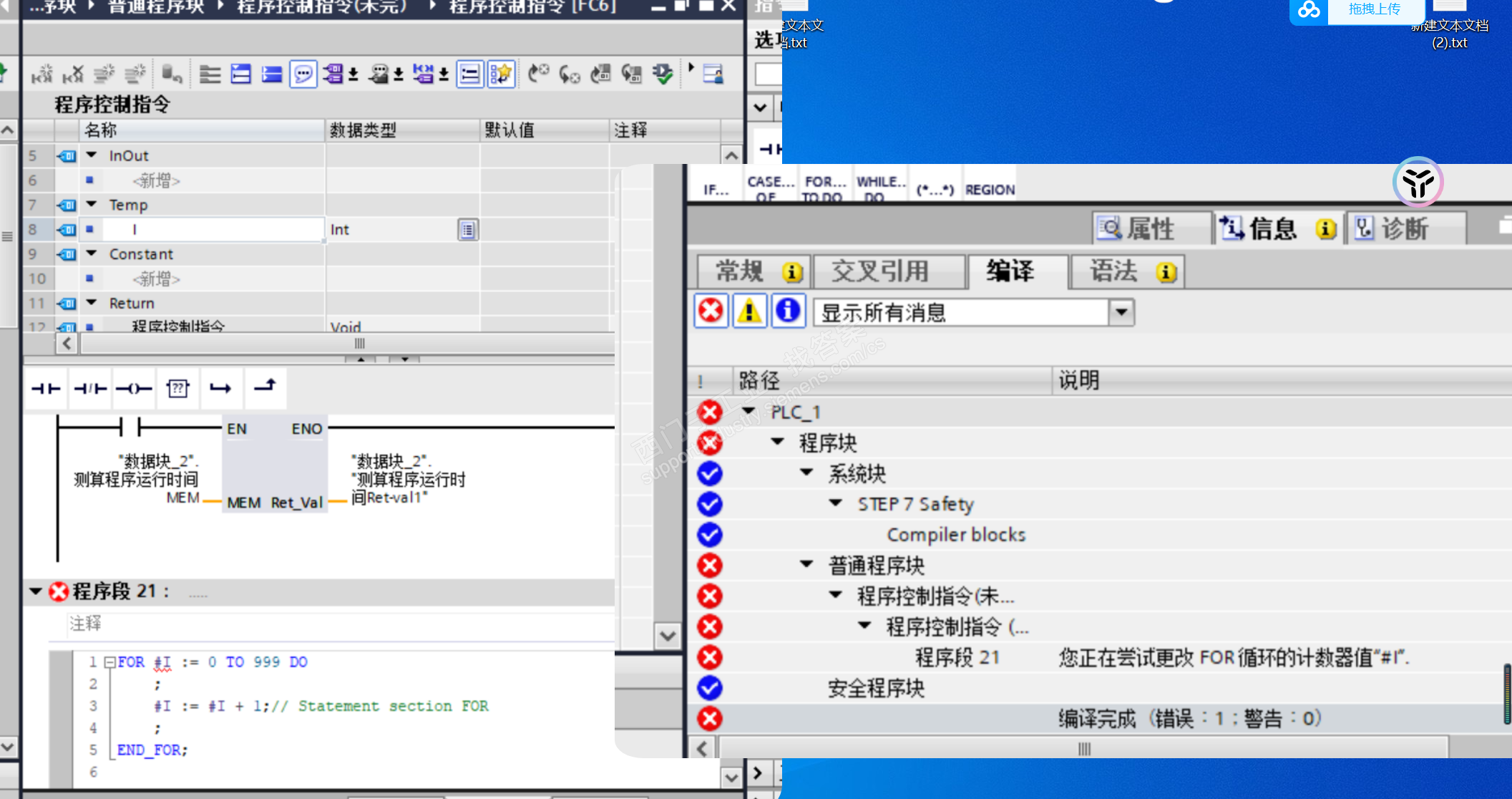Switch to the 交叉引用 tab

[879, 271]
